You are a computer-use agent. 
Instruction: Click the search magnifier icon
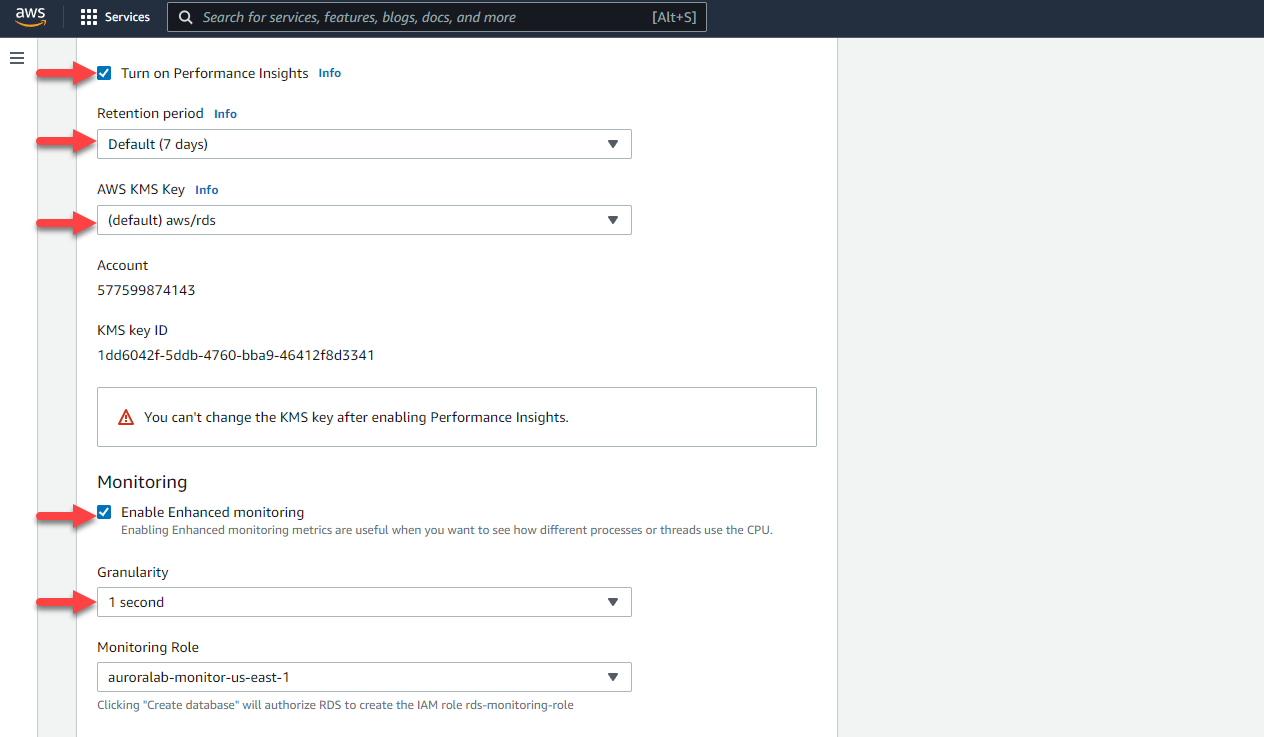186,17
